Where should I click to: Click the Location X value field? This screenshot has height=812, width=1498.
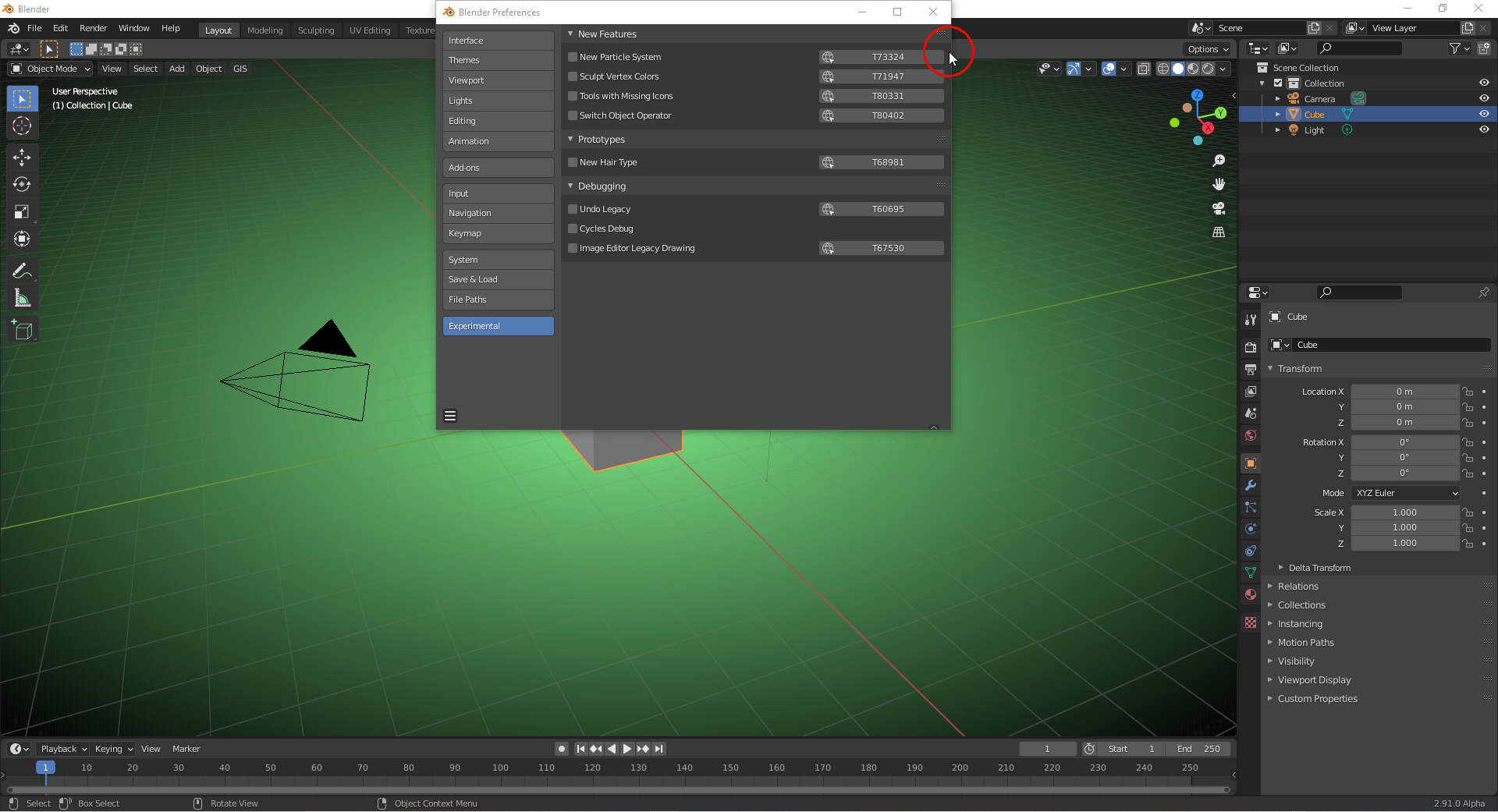click(x=1404, y=392)
